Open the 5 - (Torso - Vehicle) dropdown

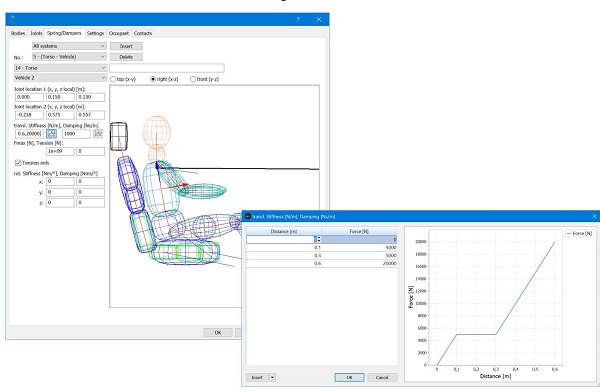(x=69, y=57)
